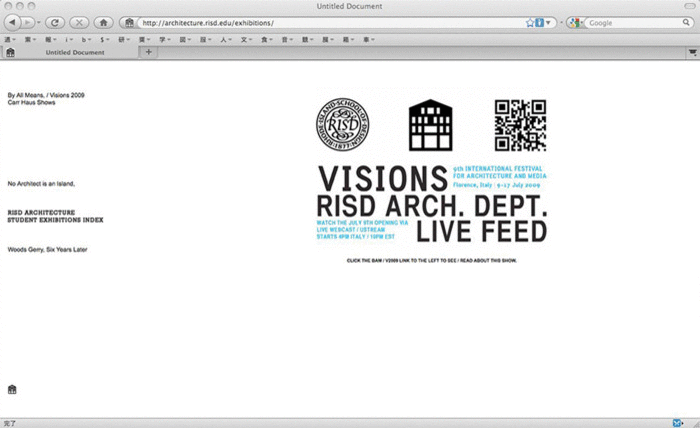This screenshot has width=700, height=428.
Task: Open the back/forward history dropdown arrow
Action: (38, 22)
